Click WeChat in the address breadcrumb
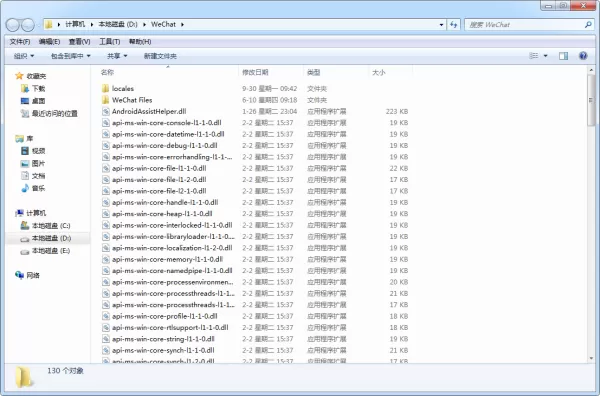 coord(163,24)
